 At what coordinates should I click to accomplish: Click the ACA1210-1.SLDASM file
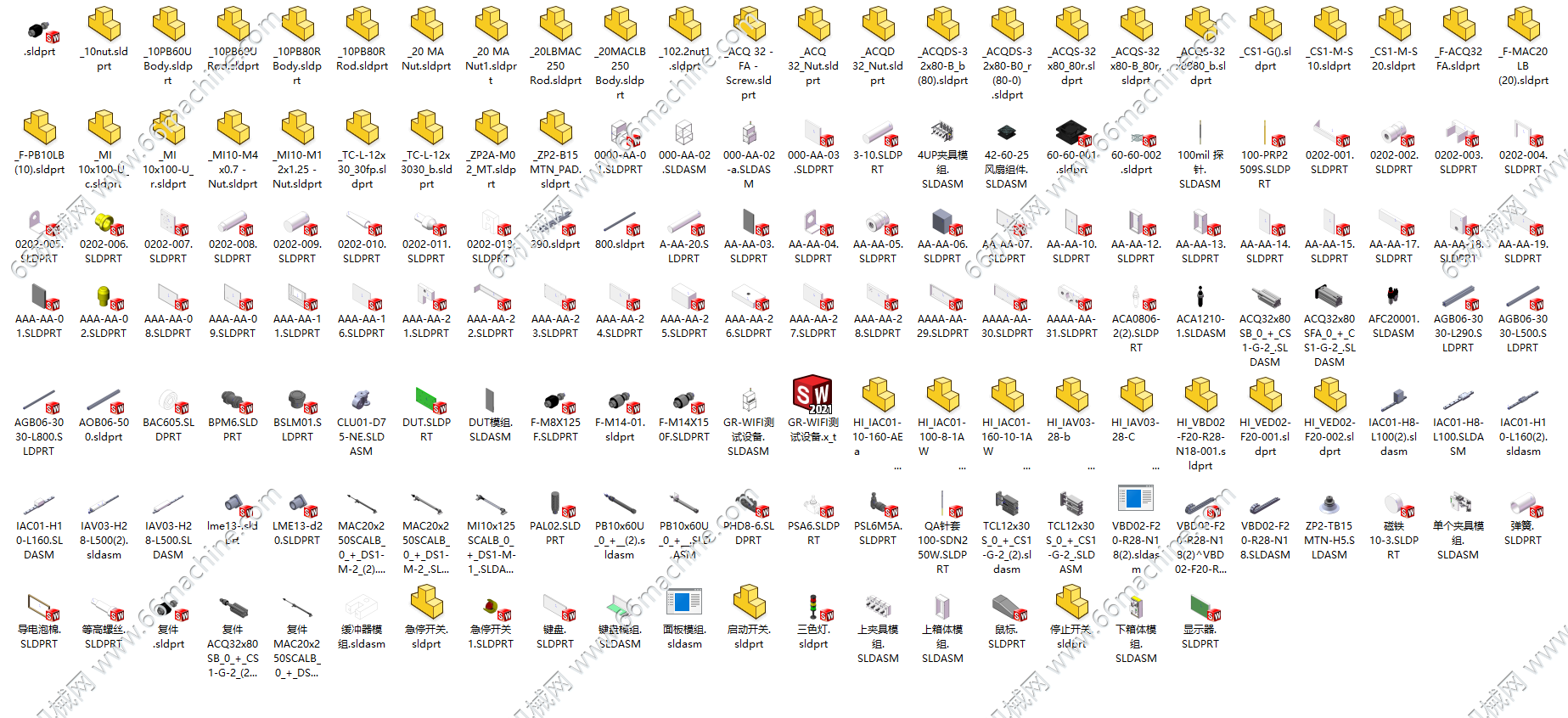coord(1200,296)
